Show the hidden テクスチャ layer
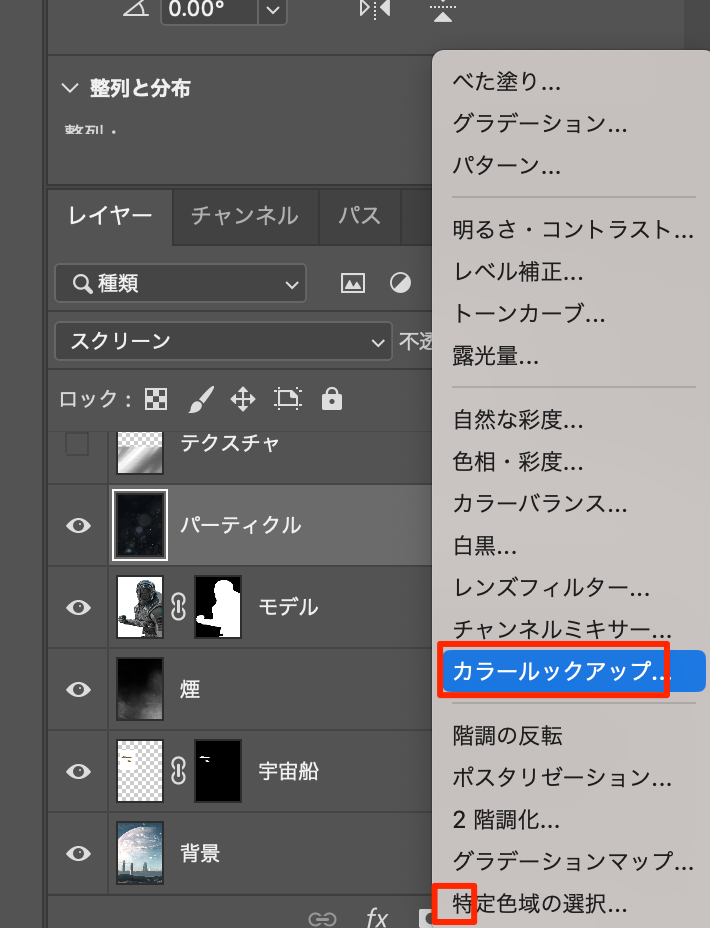Screen dimensions: 710x928 pos(77,444)
